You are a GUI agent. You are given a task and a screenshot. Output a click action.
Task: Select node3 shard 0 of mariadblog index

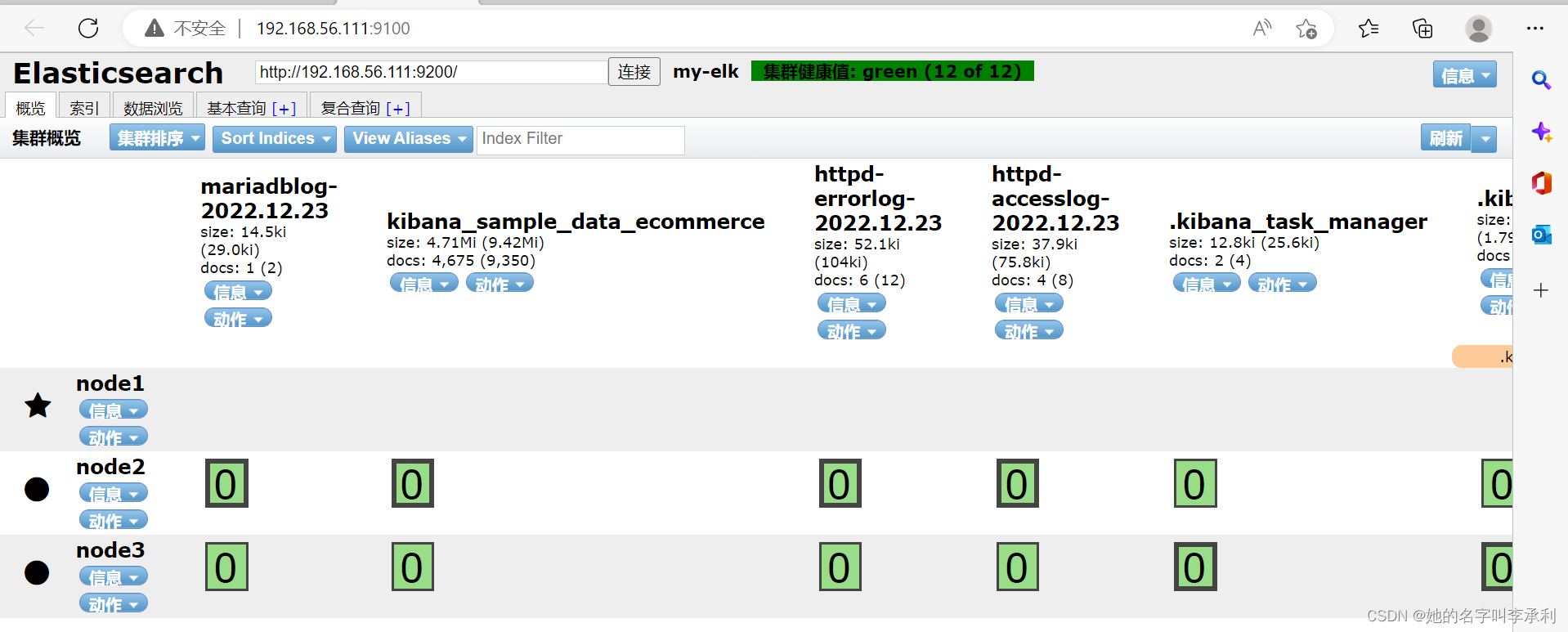pyautogui.click(x=226, y=567)
